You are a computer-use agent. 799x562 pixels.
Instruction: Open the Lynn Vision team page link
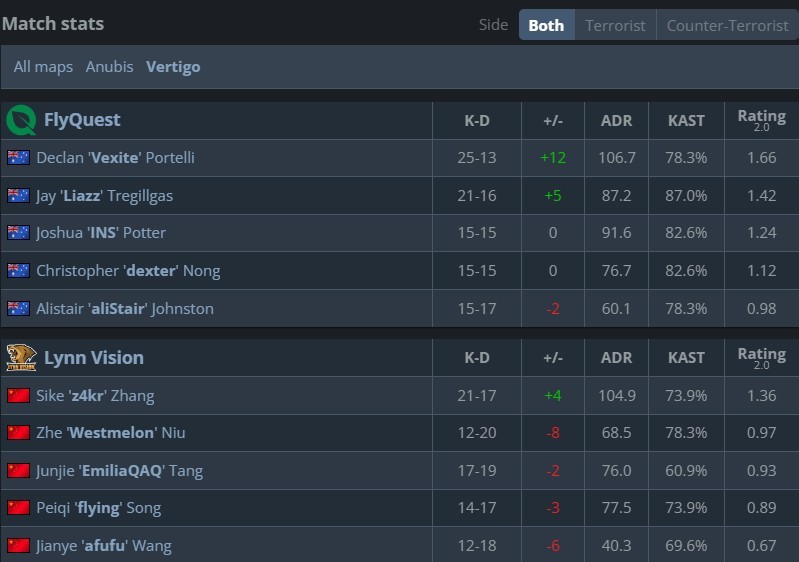94,357
